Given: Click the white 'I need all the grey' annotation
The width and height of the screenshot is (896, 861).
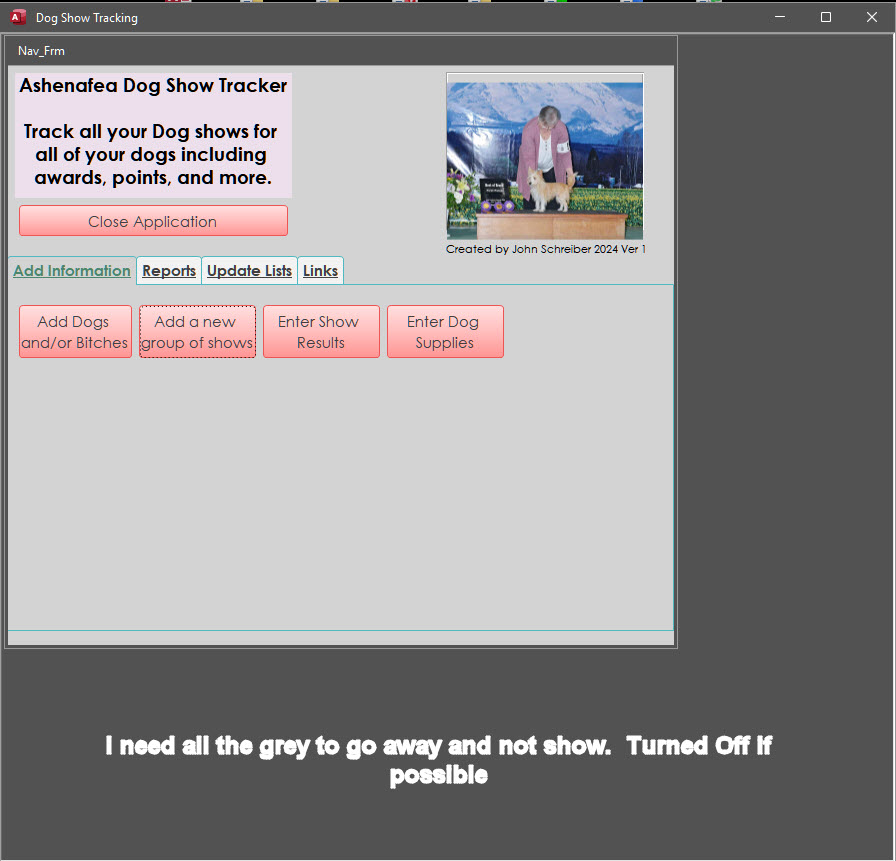Looking at the screenshot, I should click(x=438, y=760).
